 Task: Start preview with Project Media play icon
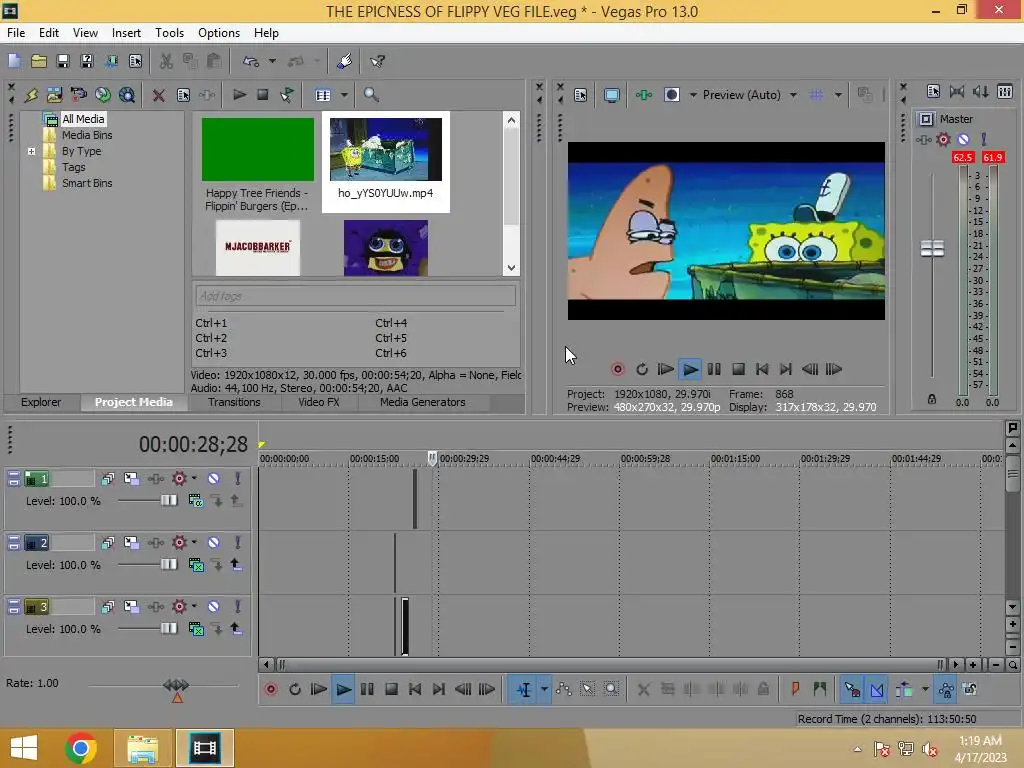point(239,95)
